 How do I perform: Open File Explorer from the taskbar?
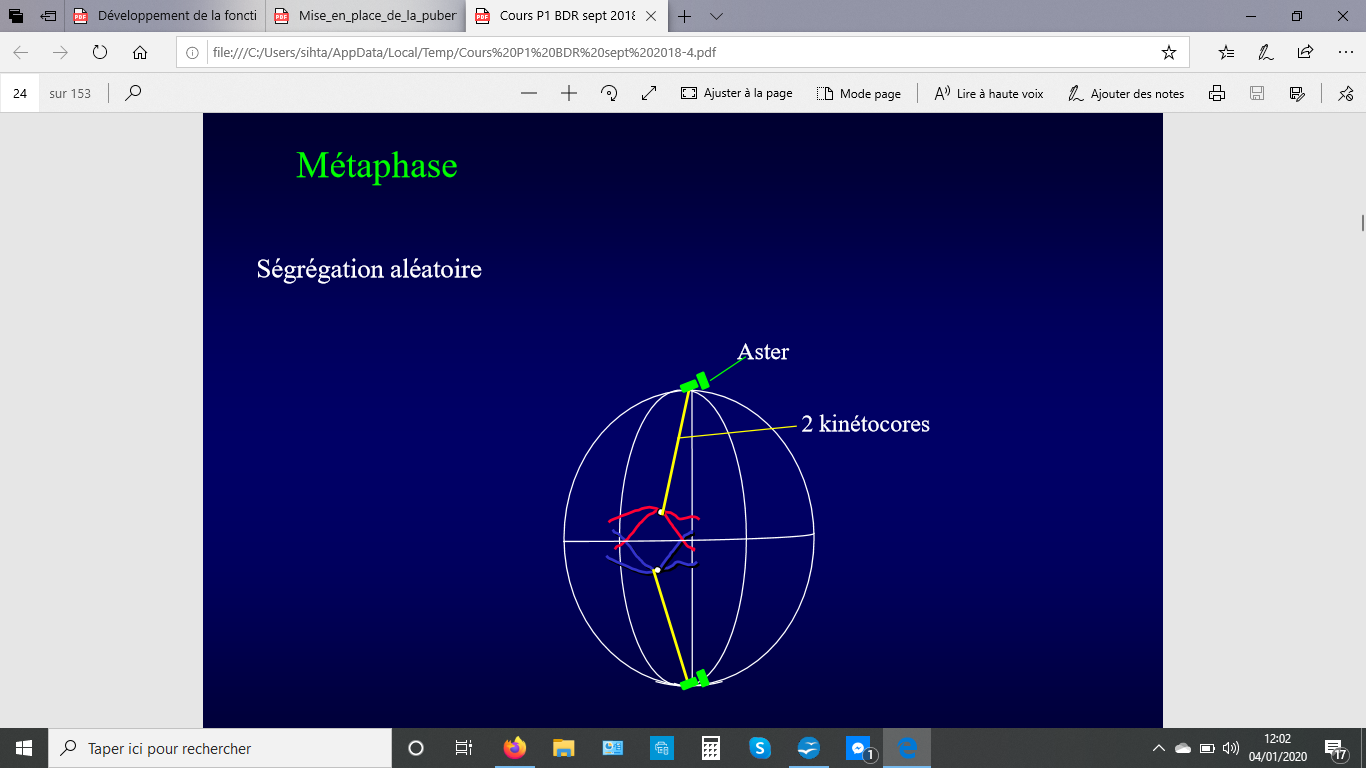564,748
